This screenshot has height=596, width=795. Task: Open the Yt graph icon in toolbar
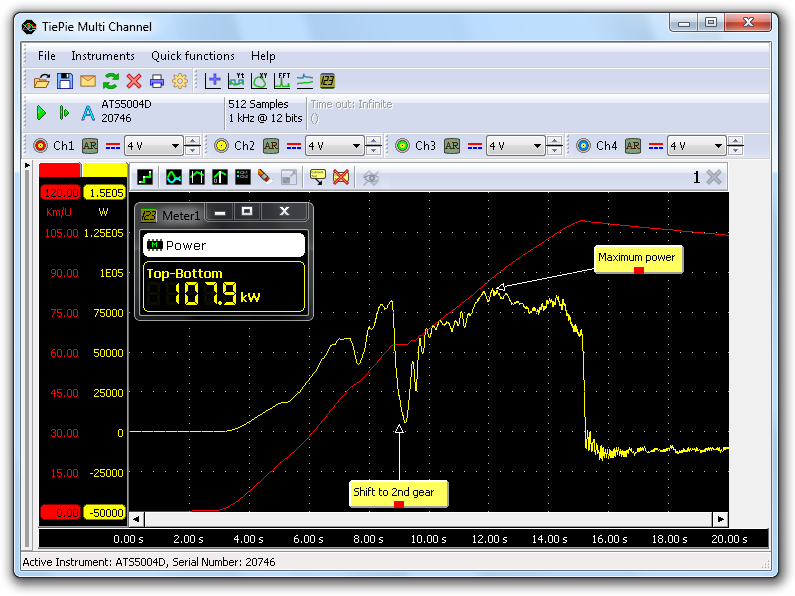pos(236,81)
